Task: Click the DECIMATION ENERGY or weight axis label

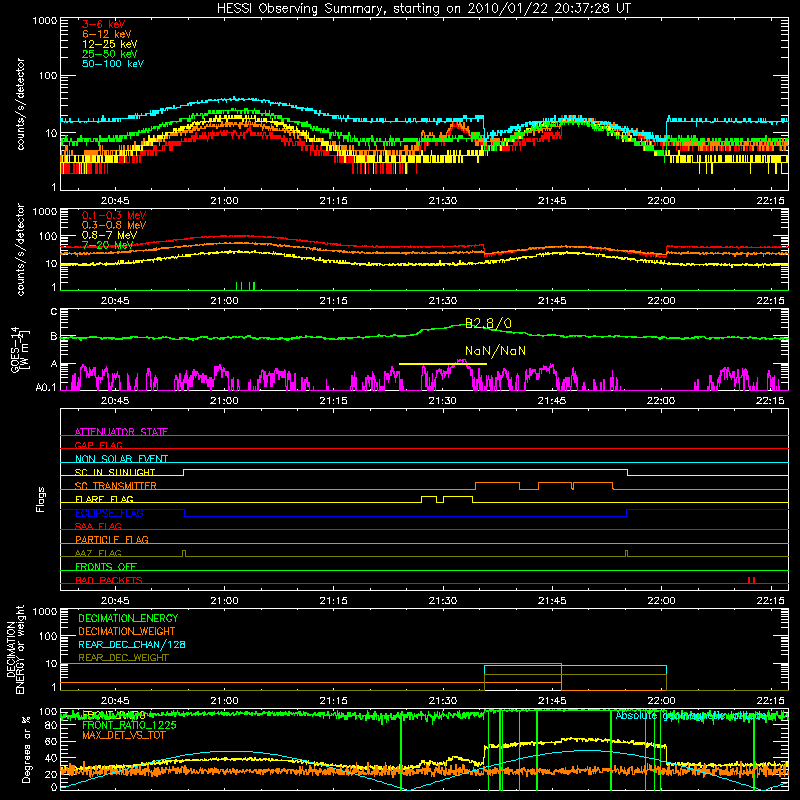Action: click(15, 650)
